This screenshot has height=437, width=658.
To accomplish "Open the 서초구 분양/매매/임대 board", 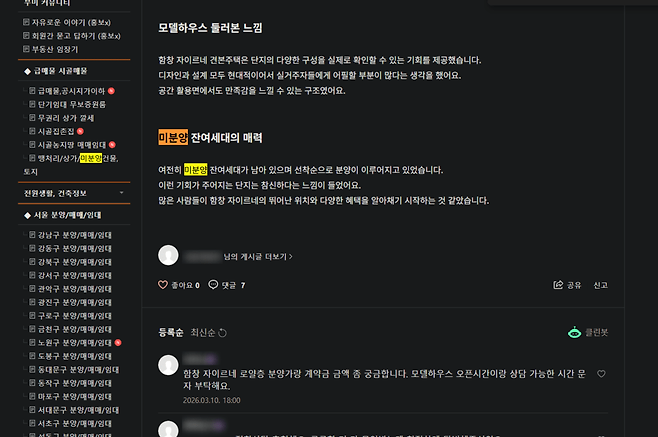I will pyautogui.click(x=75, y=423).
